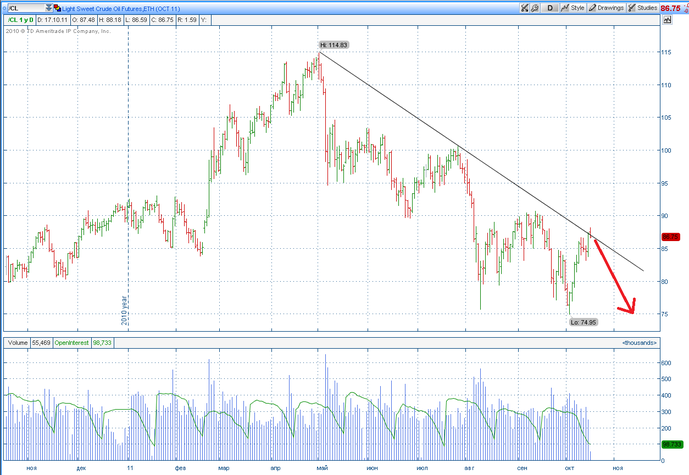The height and width of the screenshot is (475, 689).
Task: Open the symbol dropdown arrow beside /CL
Action: click(x=49, y=8)
